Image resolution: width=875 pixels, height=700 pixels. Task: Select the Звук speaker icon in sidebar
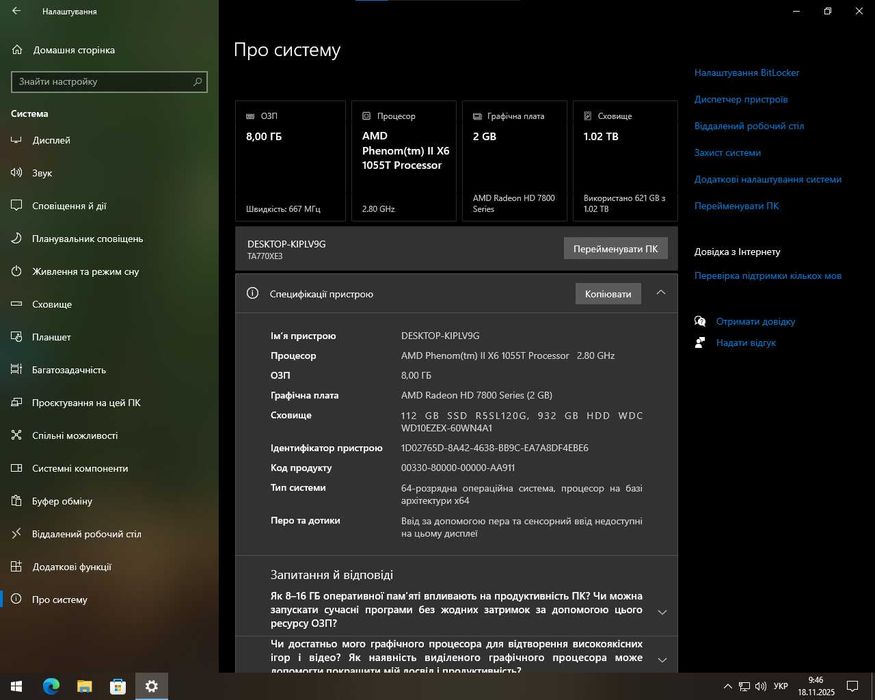point(16,172)
